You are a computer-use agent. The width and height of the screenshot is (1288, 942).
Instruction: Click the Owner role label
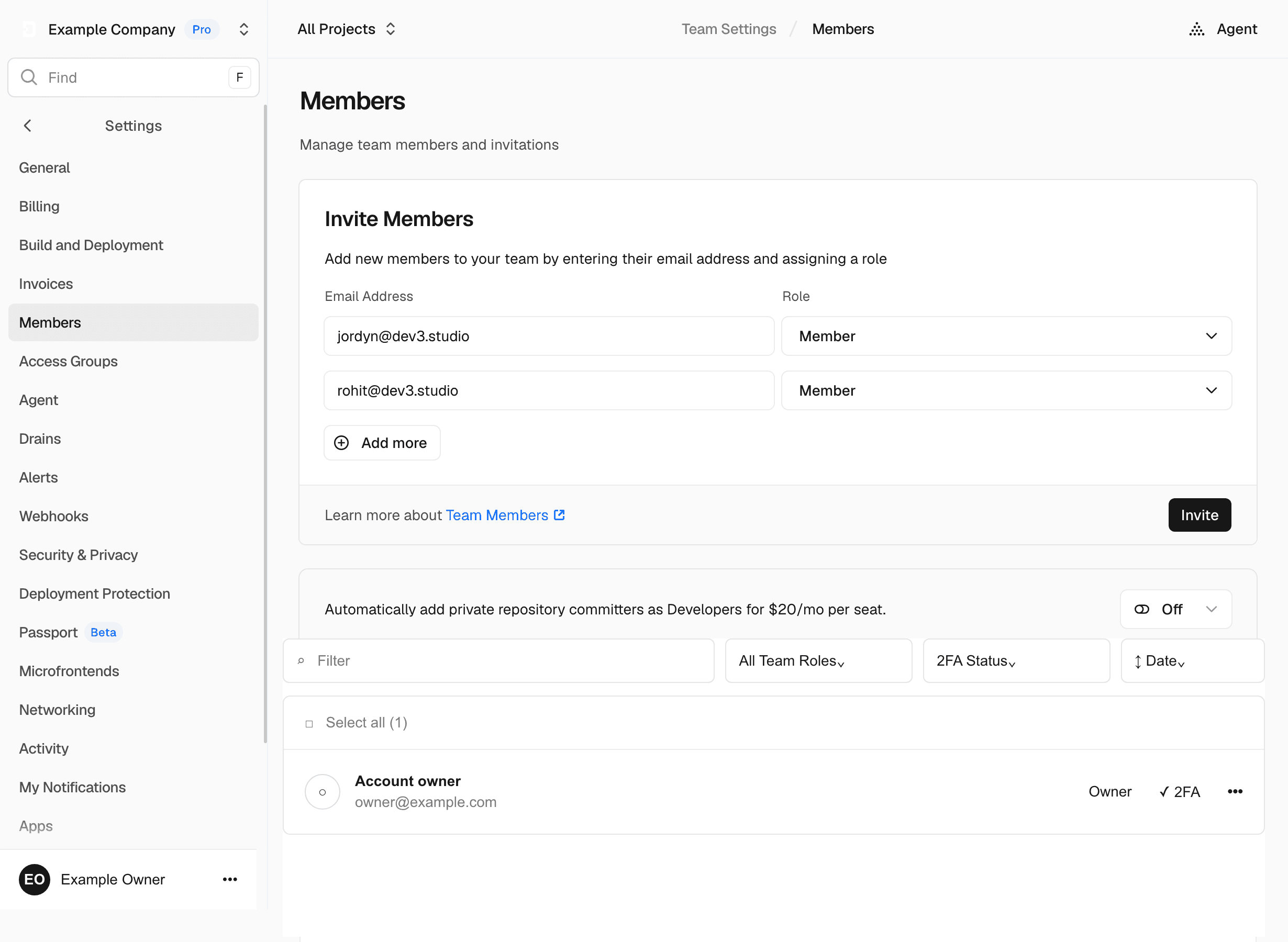pyautogui.click(x=1110, y=791)
